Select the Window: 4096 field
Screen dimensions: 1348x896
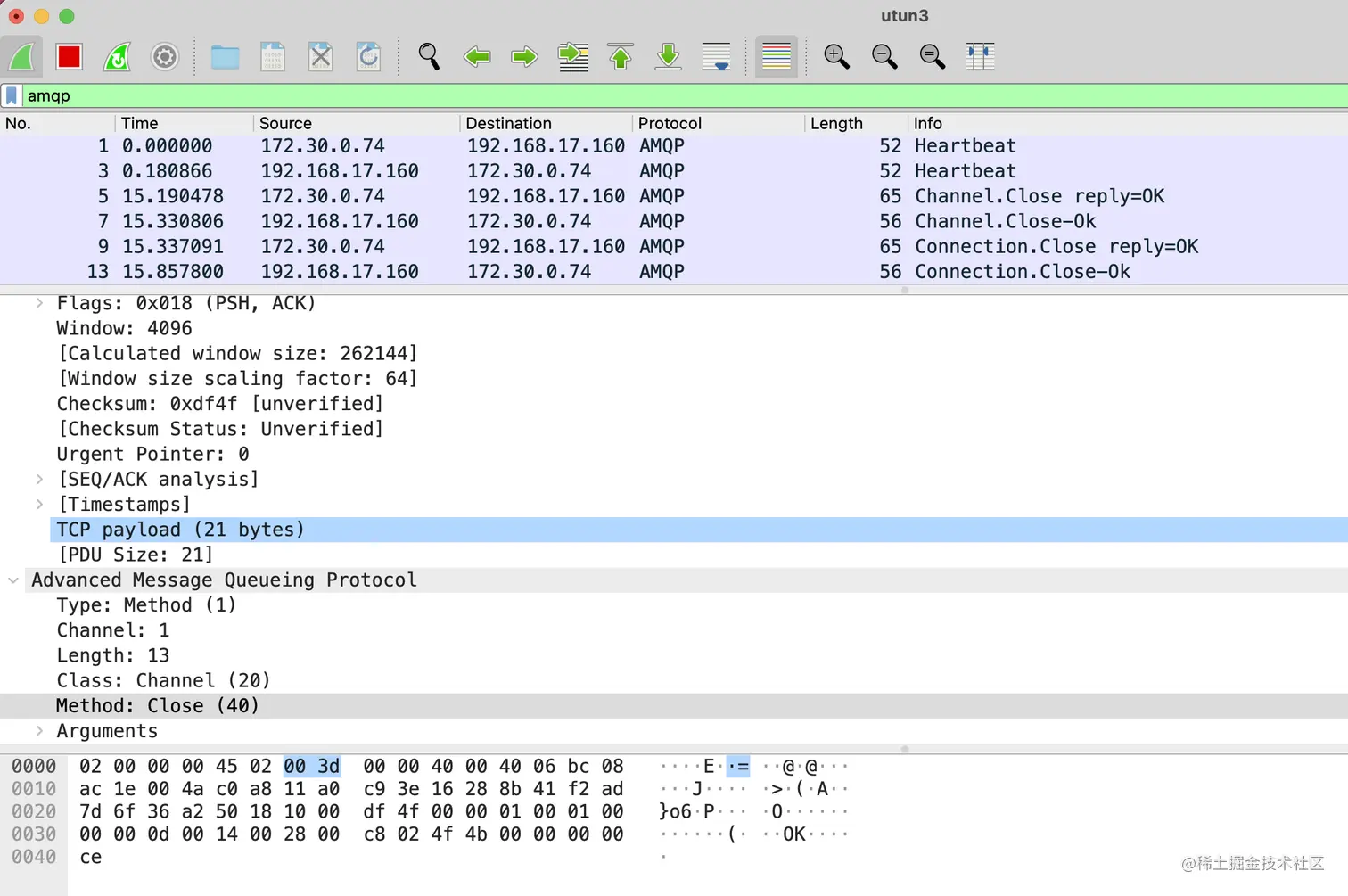[x=125, y=328]
